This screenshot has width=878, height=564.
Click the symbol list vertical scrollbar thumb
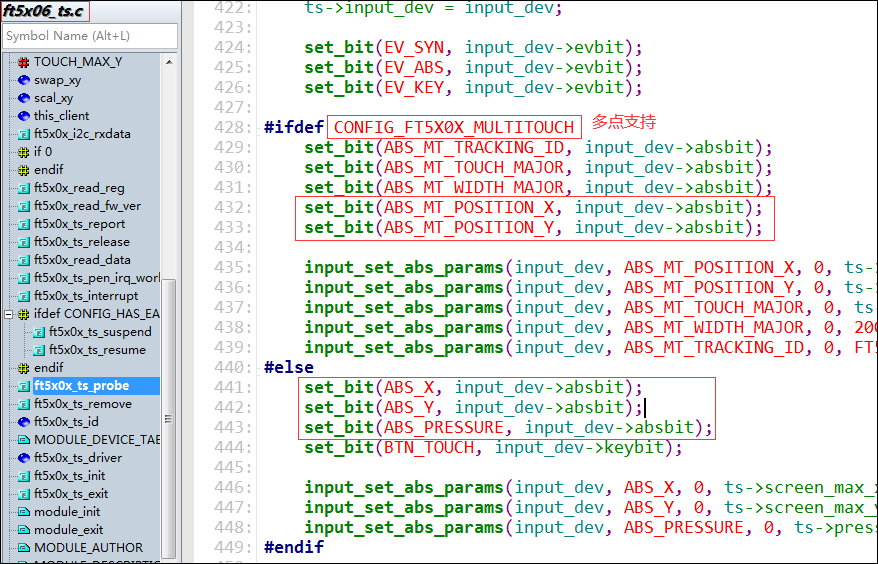(169, 417)
